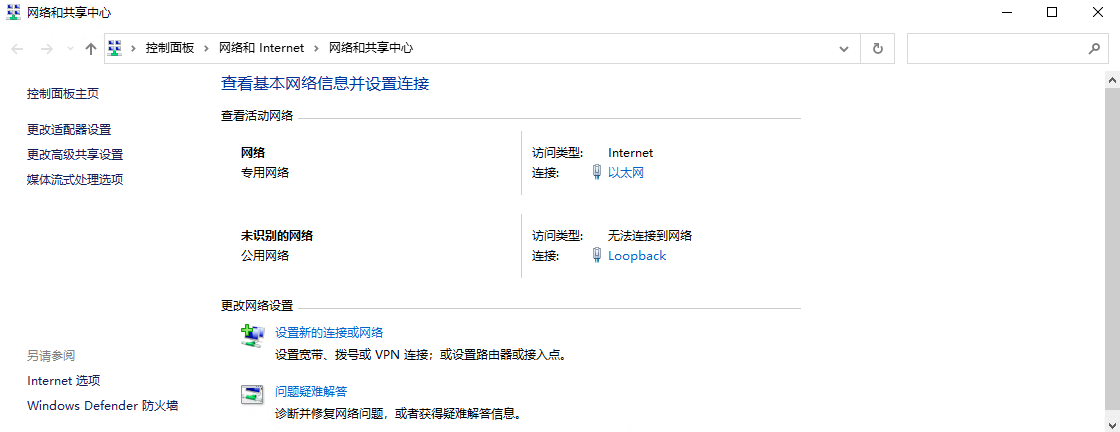Open the Loopback connection status
Viewport: 1120px width, 432px height.
[637, 256]
